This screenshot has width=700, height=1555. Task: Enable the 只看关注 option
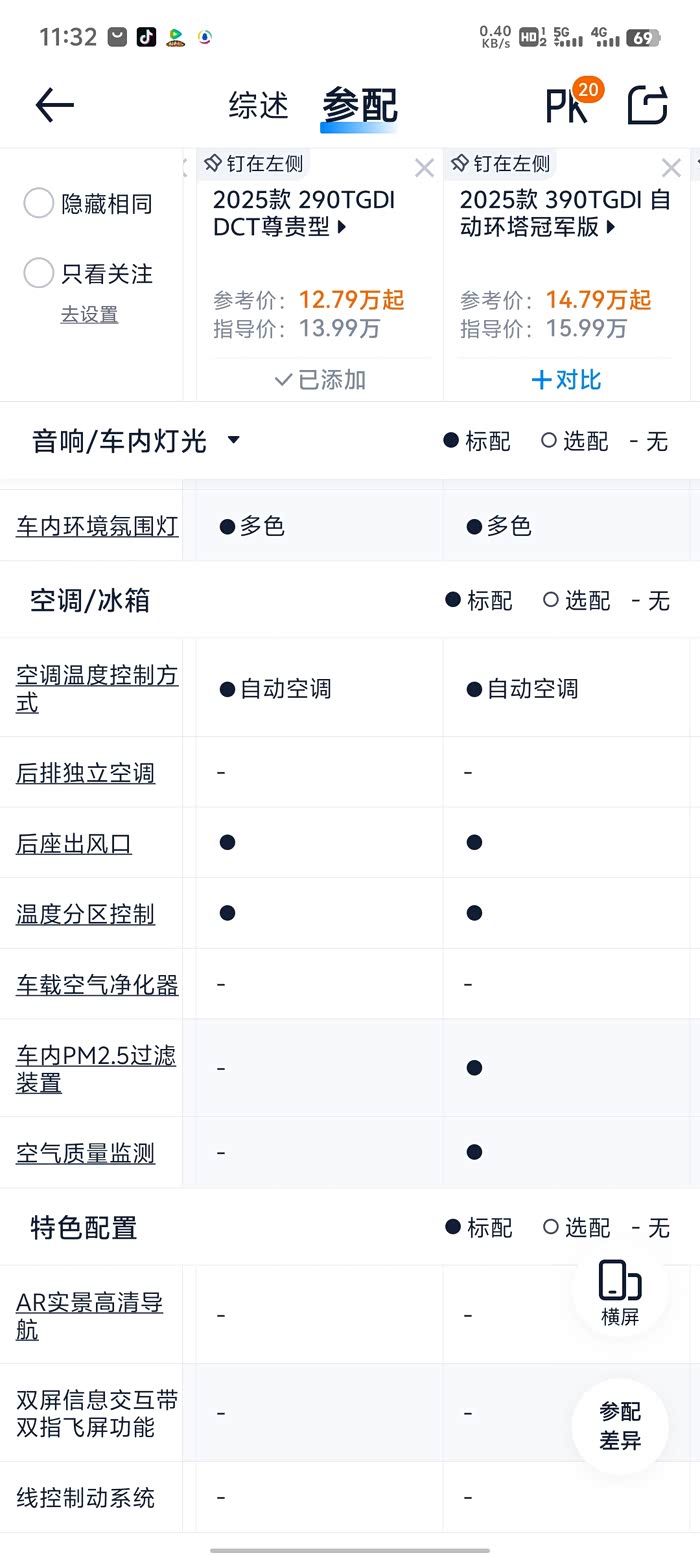pyautogui.click(x=38, y=273)
